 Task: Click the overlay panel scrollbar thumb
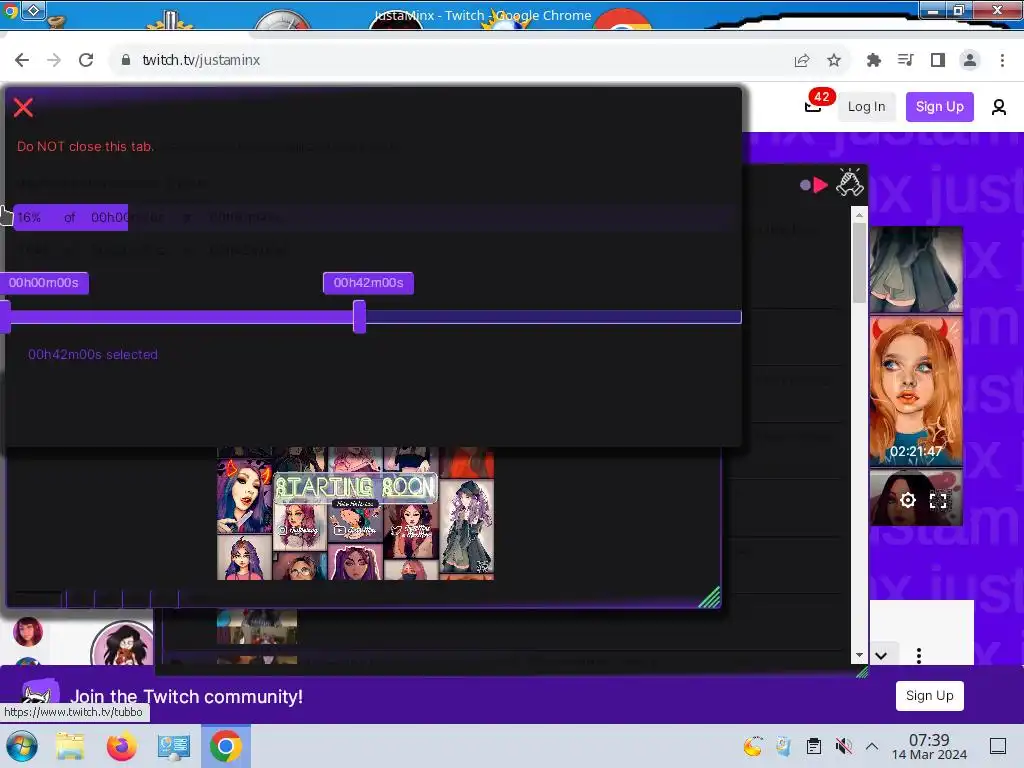click(x=859, y=263)
